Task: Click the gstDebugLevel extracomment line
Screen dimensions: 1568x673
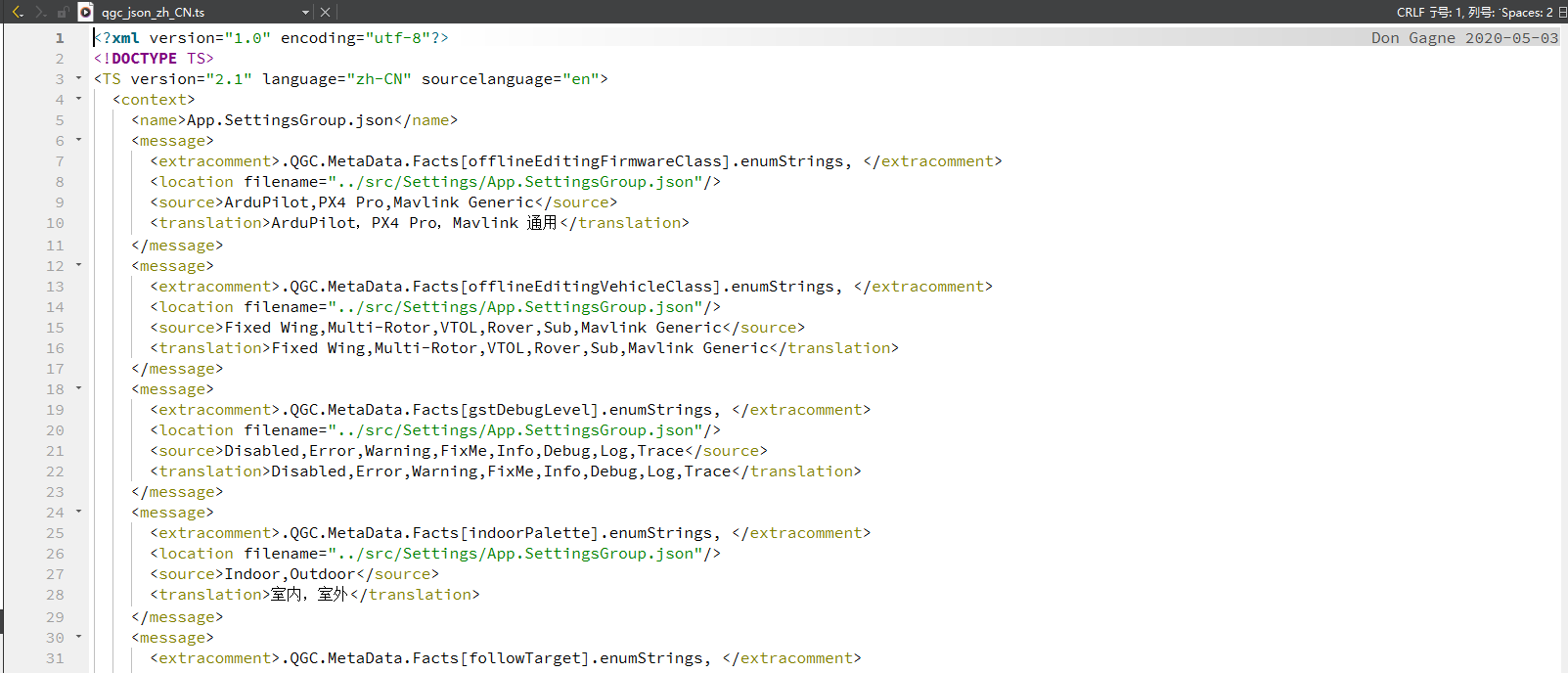Action: tap(510, 410)
